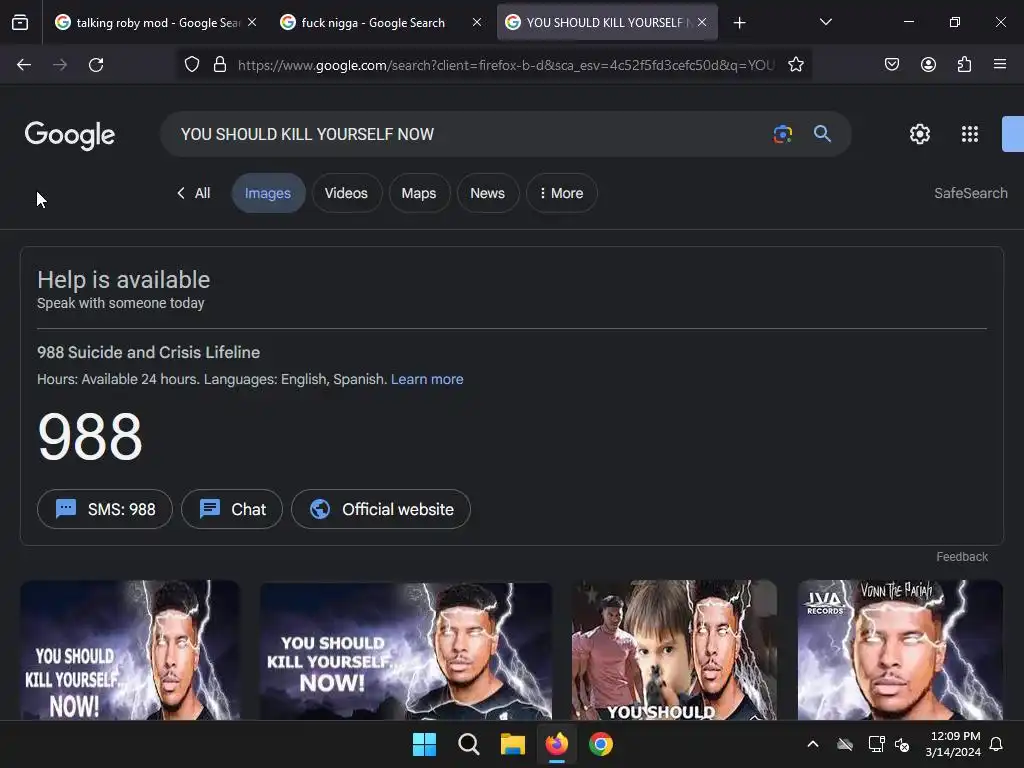Screen dimensions: 1024x768
Task: Go back to All results
Action: (x=193, y=193)
